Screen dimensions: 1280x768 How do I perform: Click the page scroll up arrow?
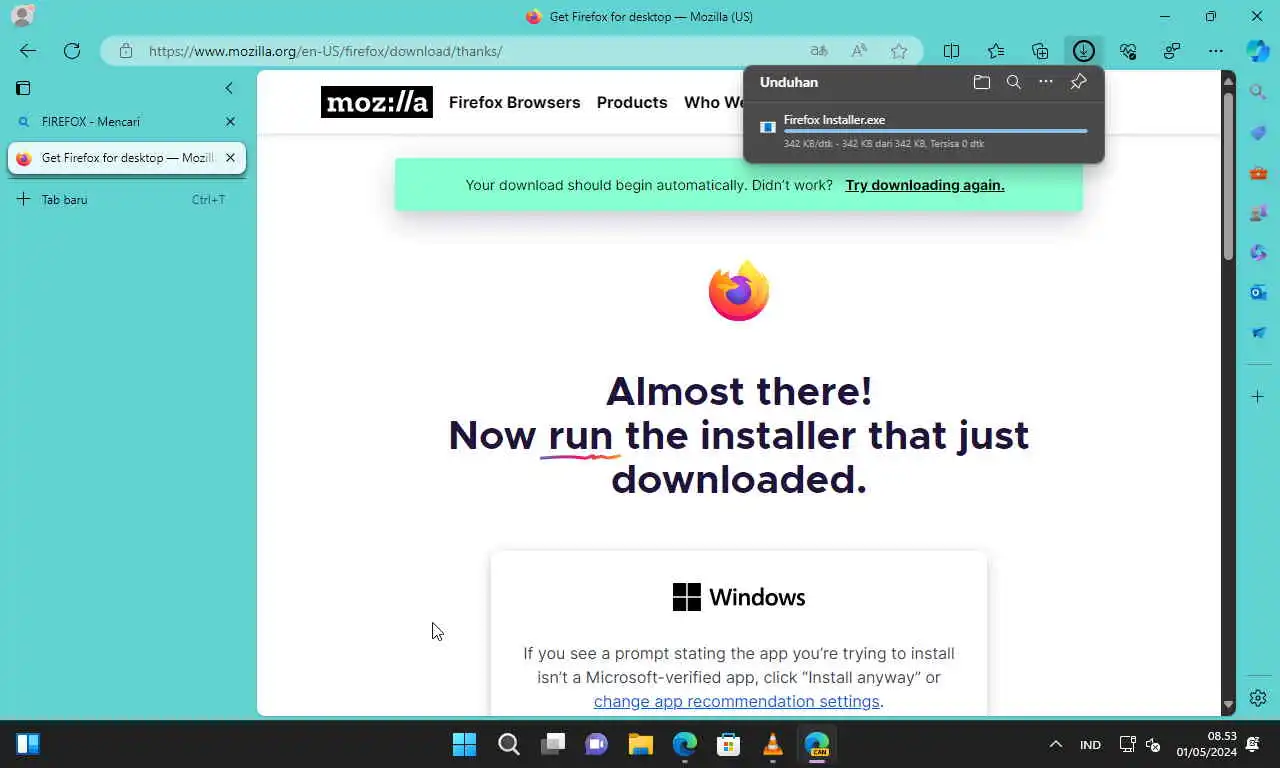(1228, 80)
